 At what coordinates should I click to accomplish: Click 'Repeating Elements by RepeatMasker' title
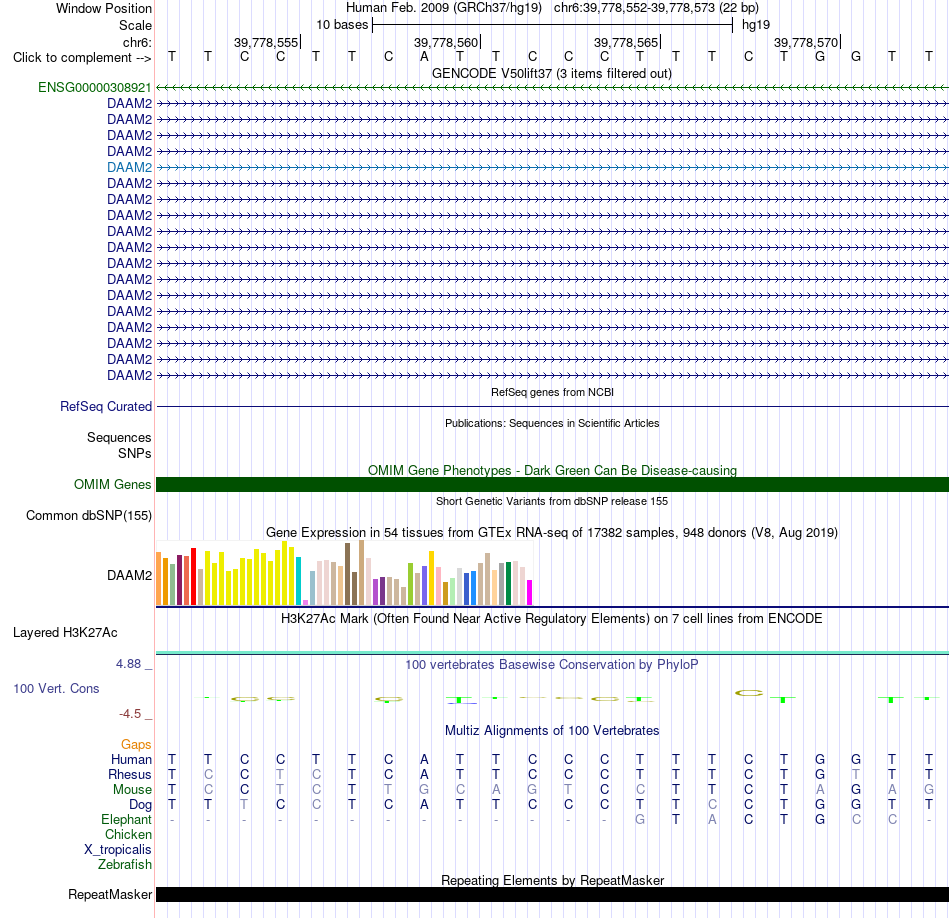[x=553, y=880]
